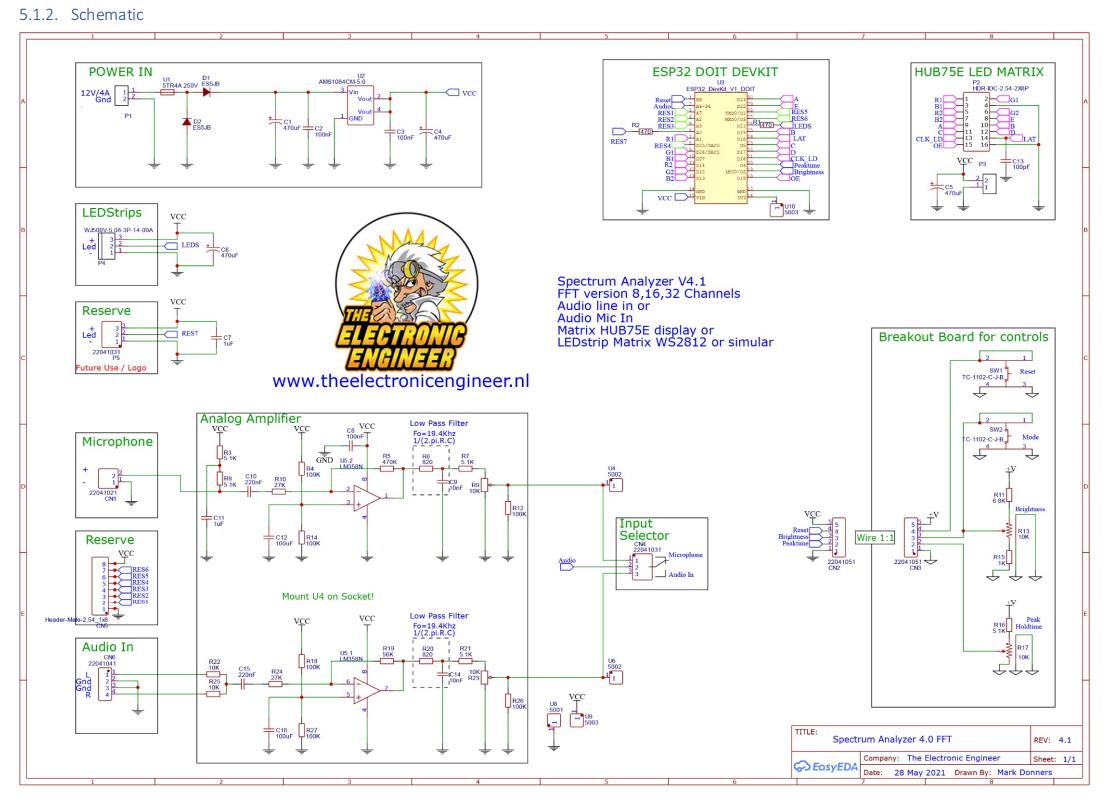The image size is (1107, 802).
Task: Click the 'Audio Mic In' line
Action: [595, 318]
